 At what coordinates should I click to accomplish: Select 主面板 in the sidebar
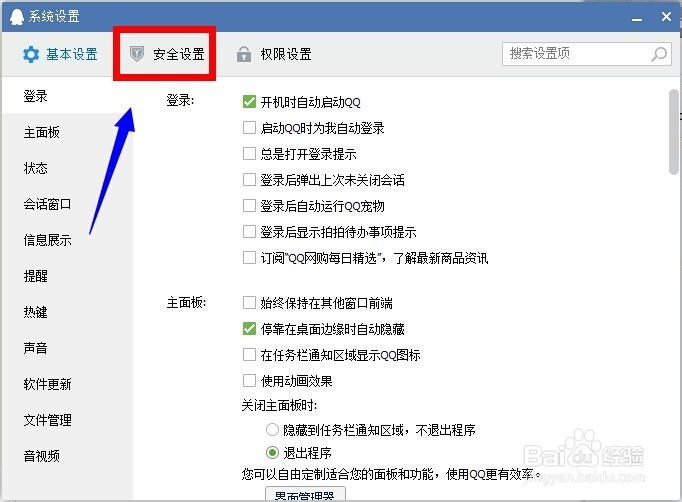pos(67,132)
